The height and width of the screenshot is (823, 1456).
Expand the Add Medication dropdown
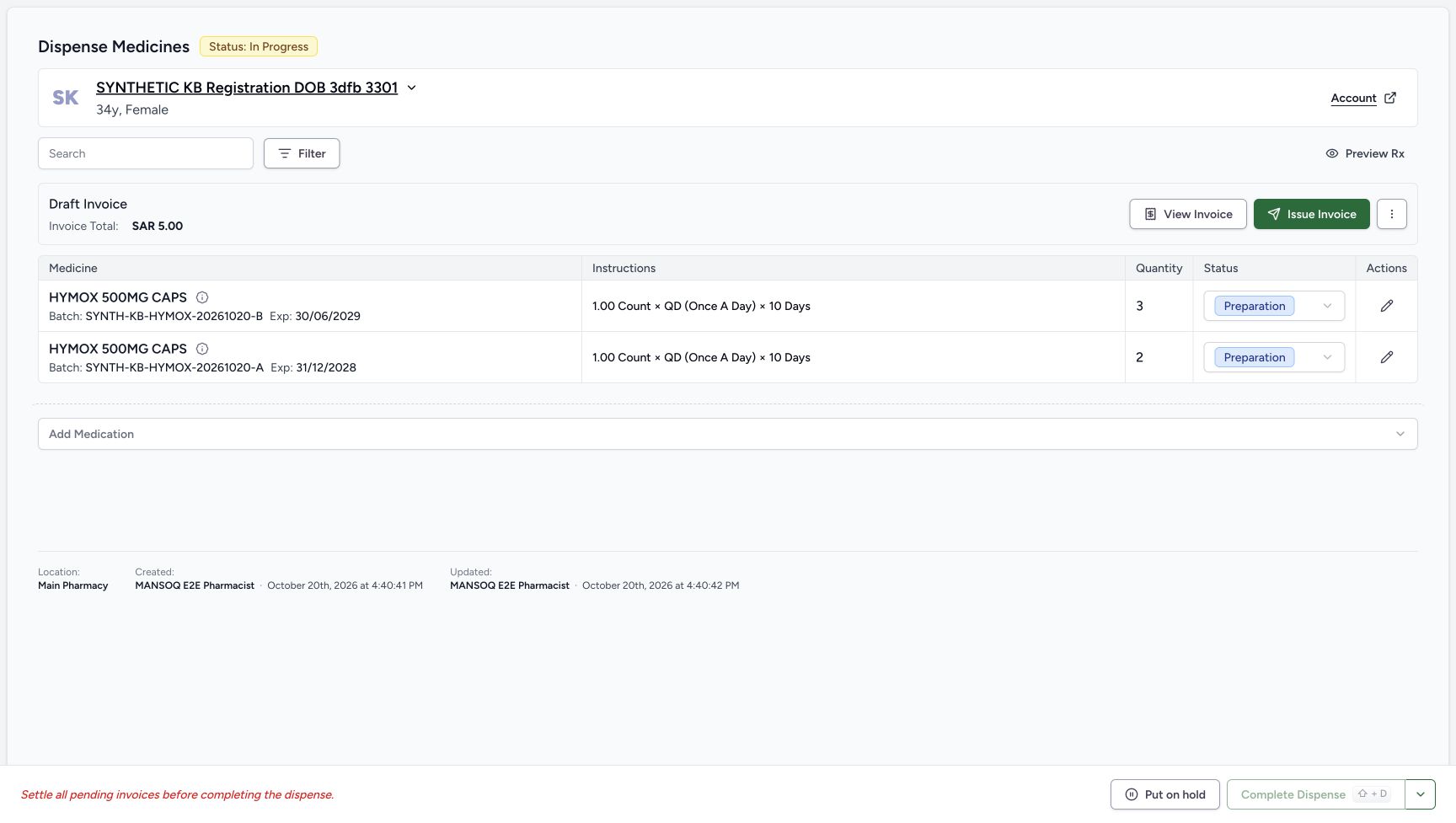tap(728, 434)
